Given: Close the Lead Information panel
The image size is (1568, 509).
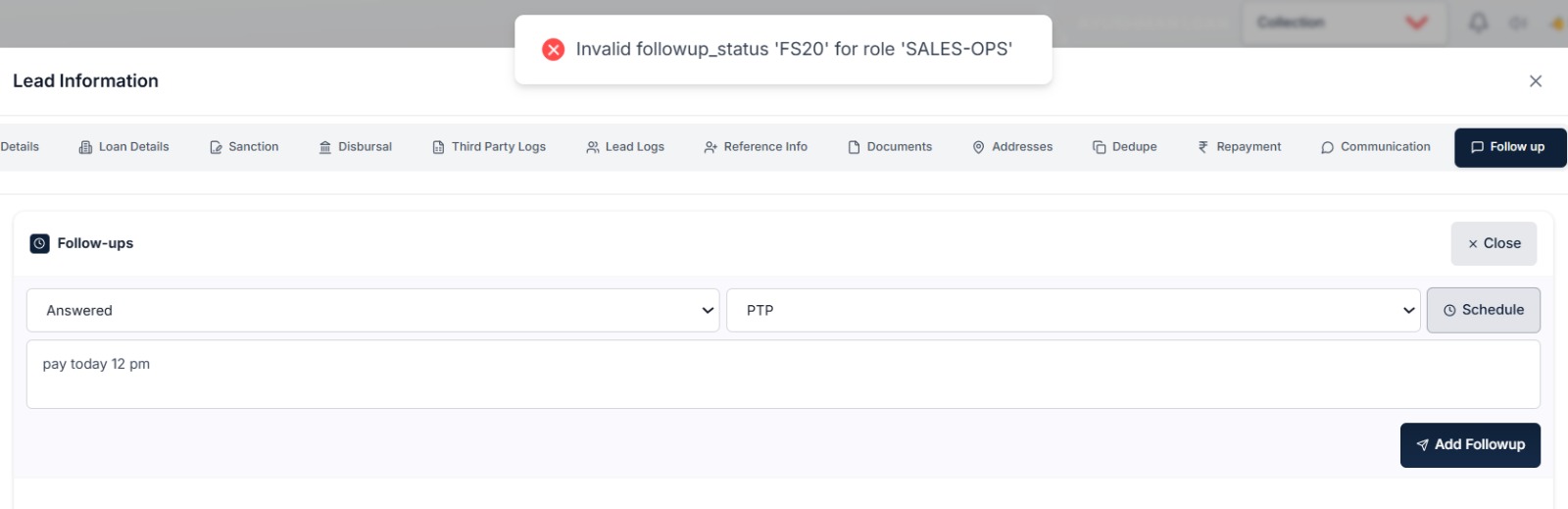Looking at the screenshot, I should [1536, 81].
